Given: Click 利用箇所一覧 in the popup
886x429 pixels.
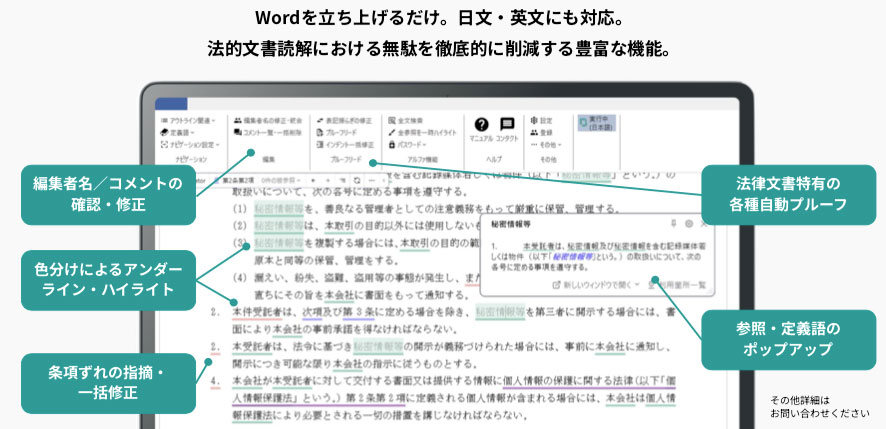Looking at the screenshot, I should tap(677, 285).
